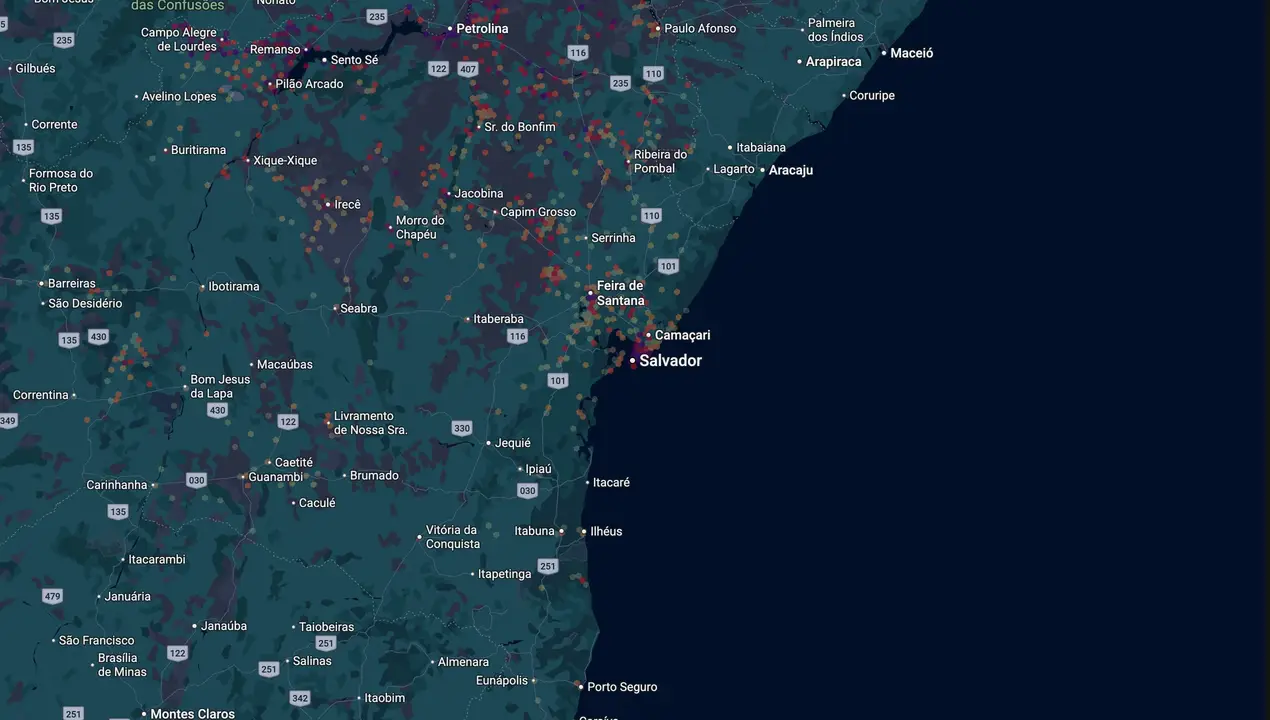Click the 116 shield below Itaberaba
This screenshot has width=1270, height=720.
coord(517,336)
